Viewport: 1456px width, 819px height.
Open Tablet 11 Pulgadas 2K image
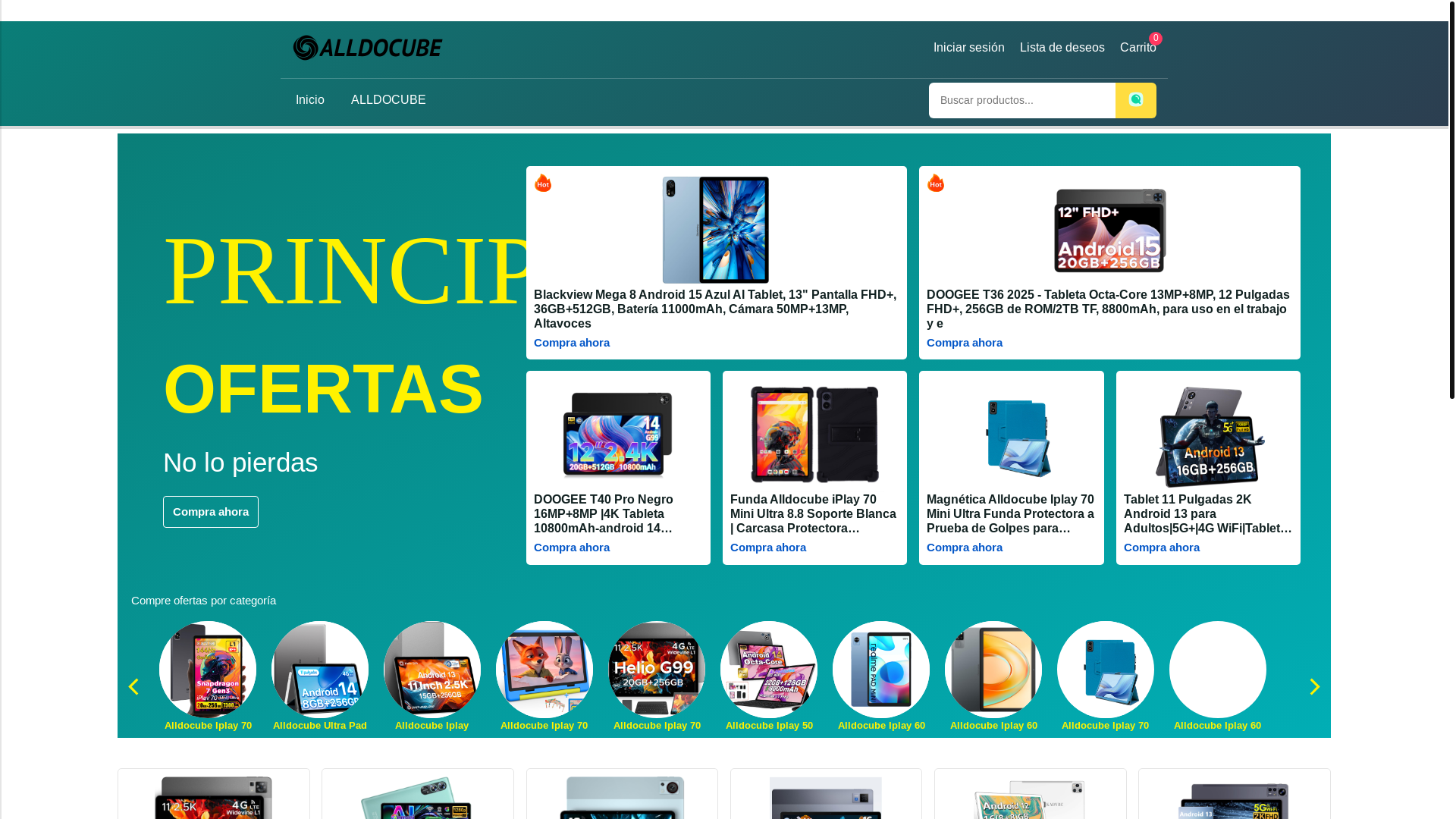(1208, 437)
